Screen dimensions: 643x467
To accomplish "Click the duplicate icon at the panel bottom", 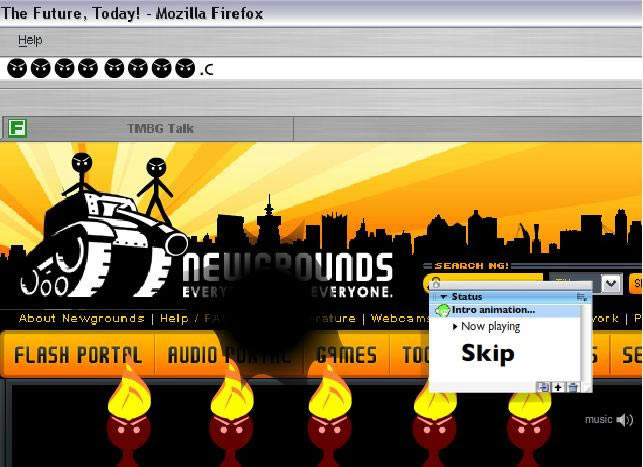I will coord(543,387).
